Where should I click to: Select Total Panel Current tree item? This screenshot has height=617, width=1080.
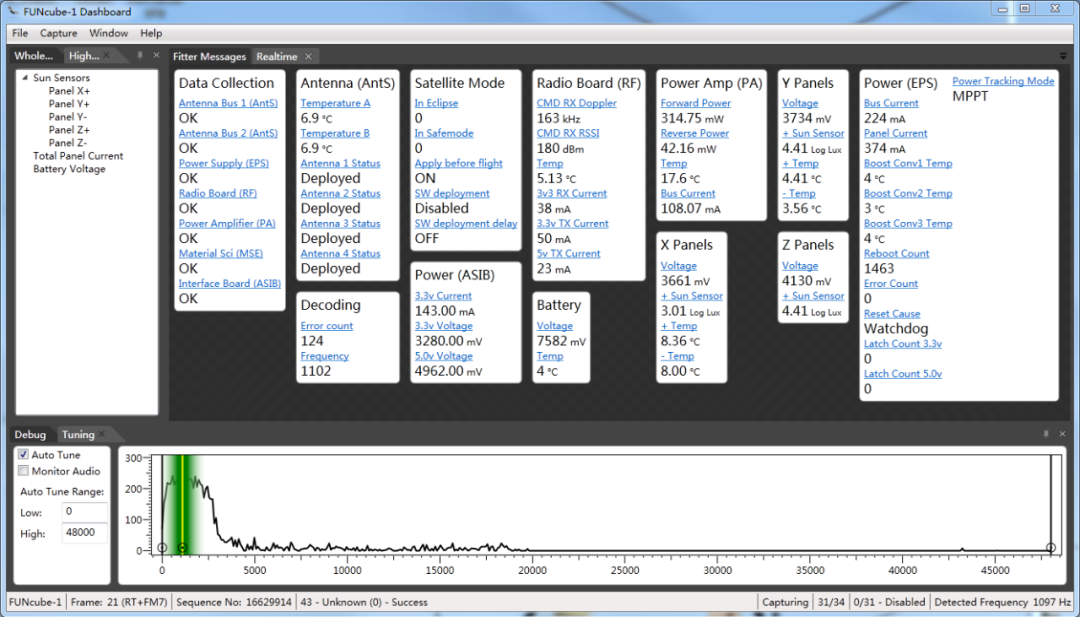pyautogui.click(x=79, y=156)
